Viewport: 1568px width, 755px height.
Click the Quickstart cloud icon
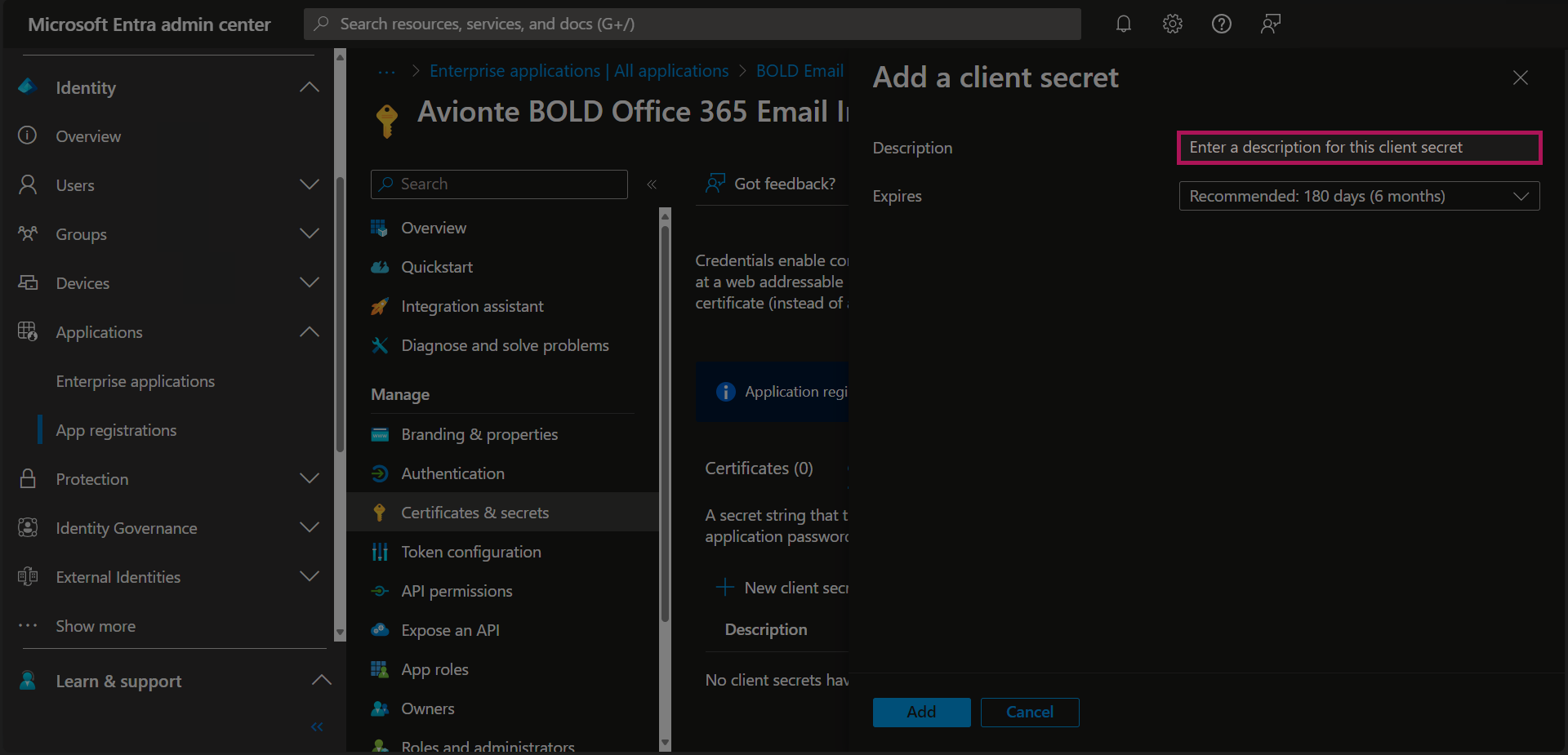point(380,267)
